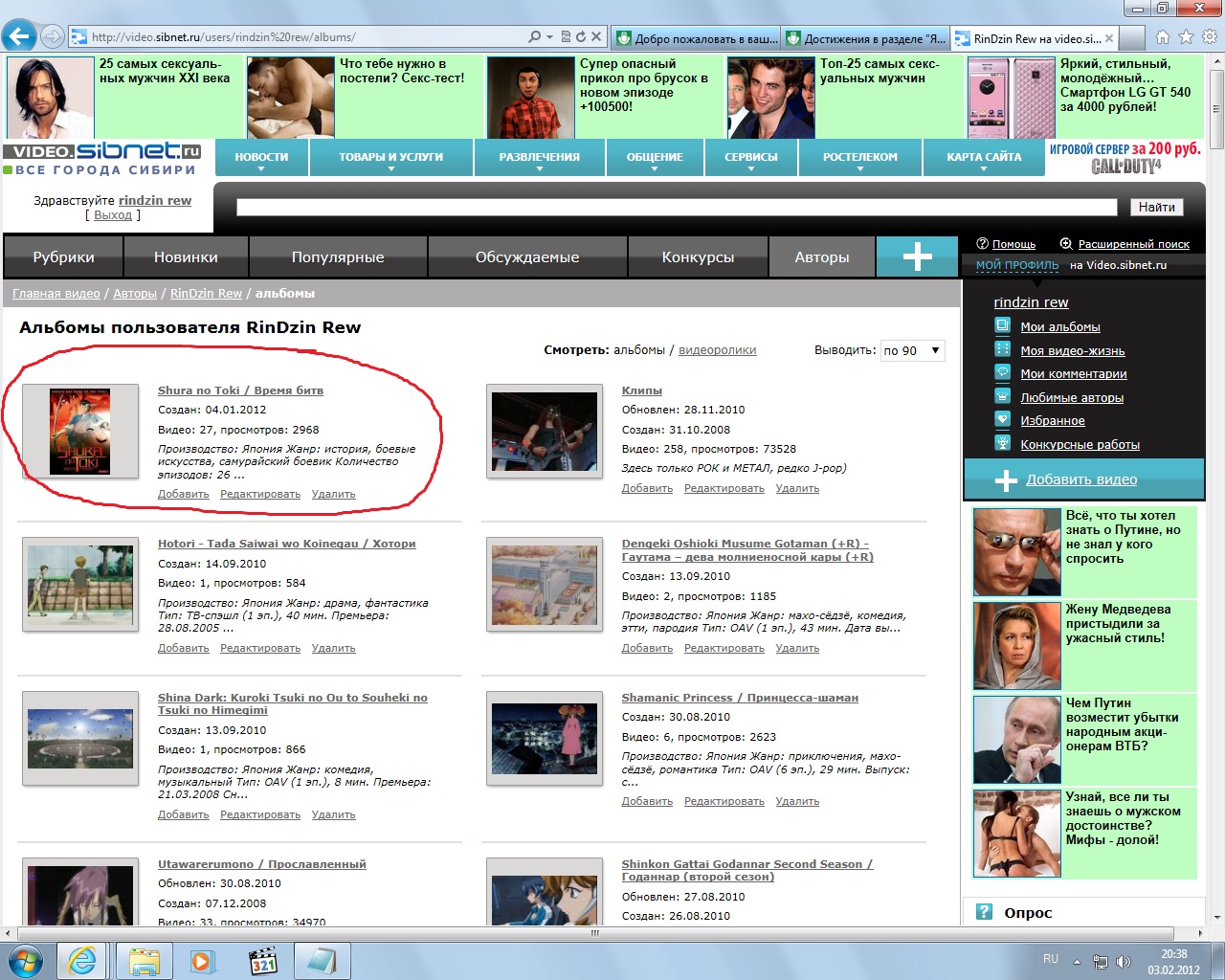This screenshot has width=1225, height=980.
Task: Click the address bar search magnifier icon
Action: [535, 37]
